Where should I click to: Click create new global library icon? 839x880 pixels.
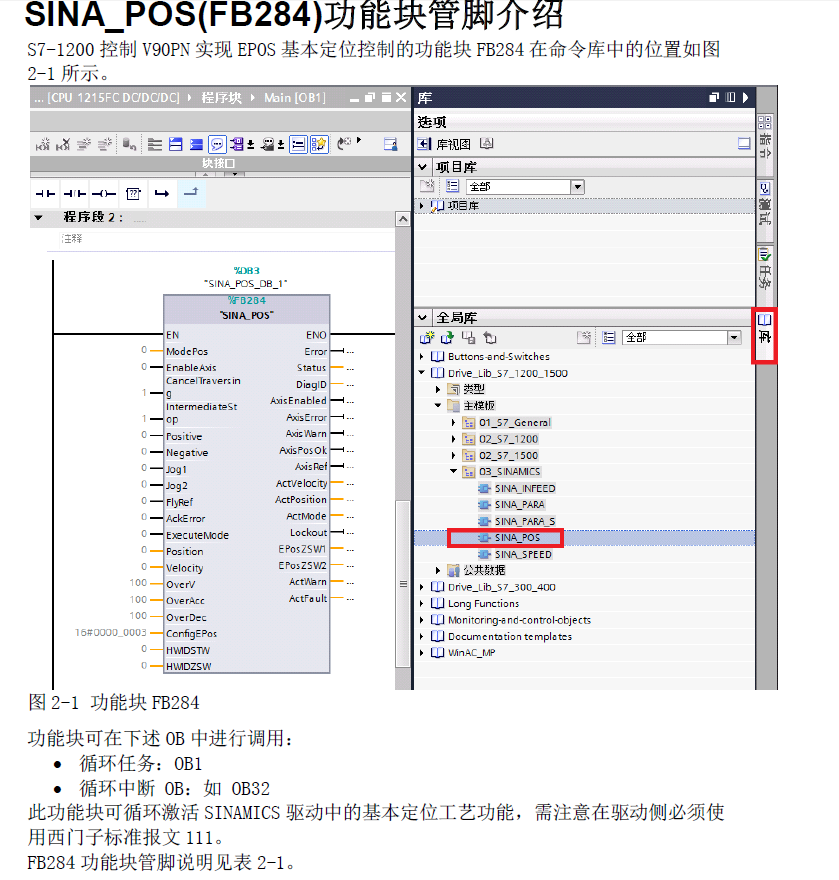pyautogui.click(x=428, y=338)
